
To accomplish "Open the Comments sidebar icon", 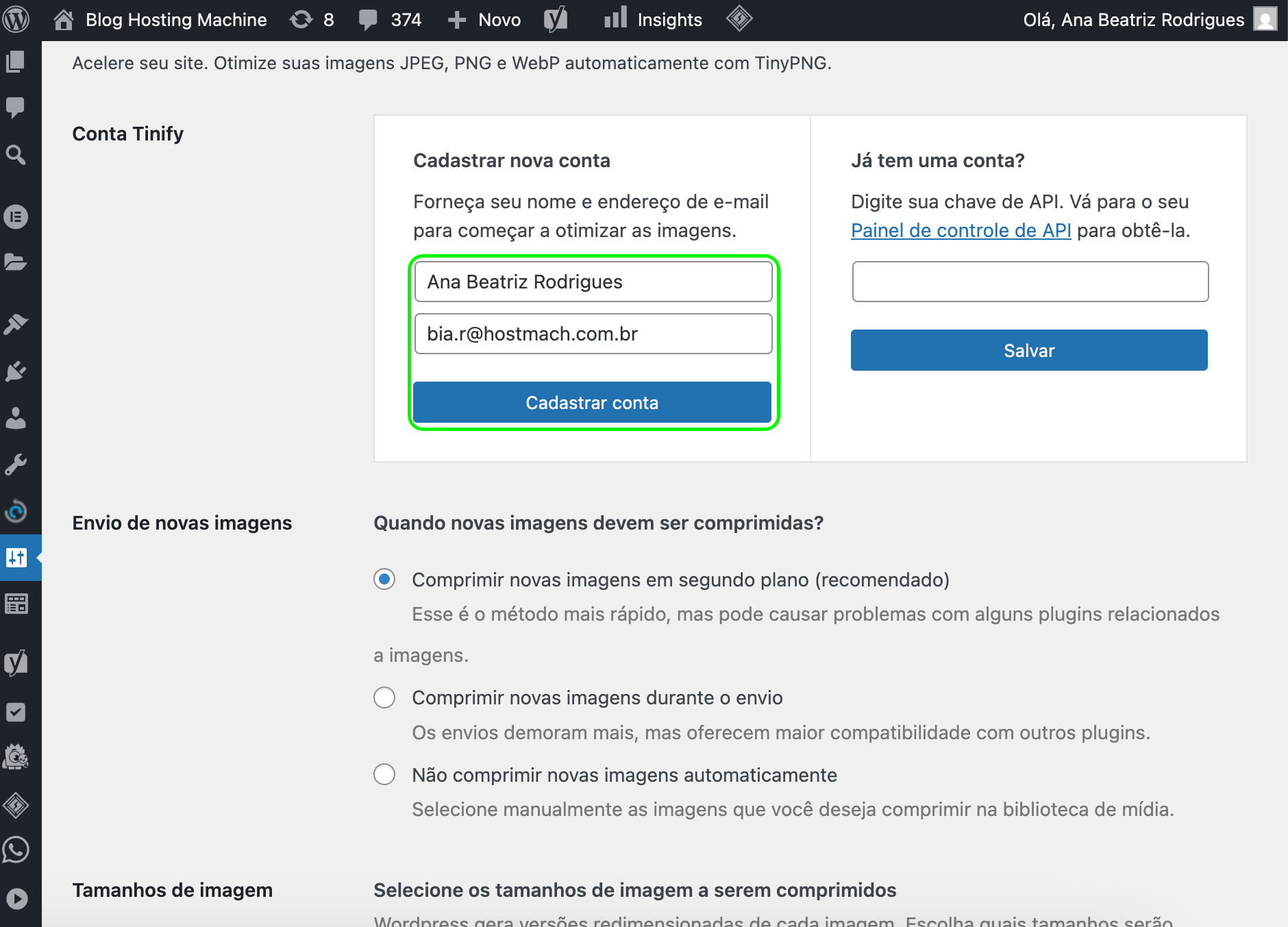I will coord(15,108).
